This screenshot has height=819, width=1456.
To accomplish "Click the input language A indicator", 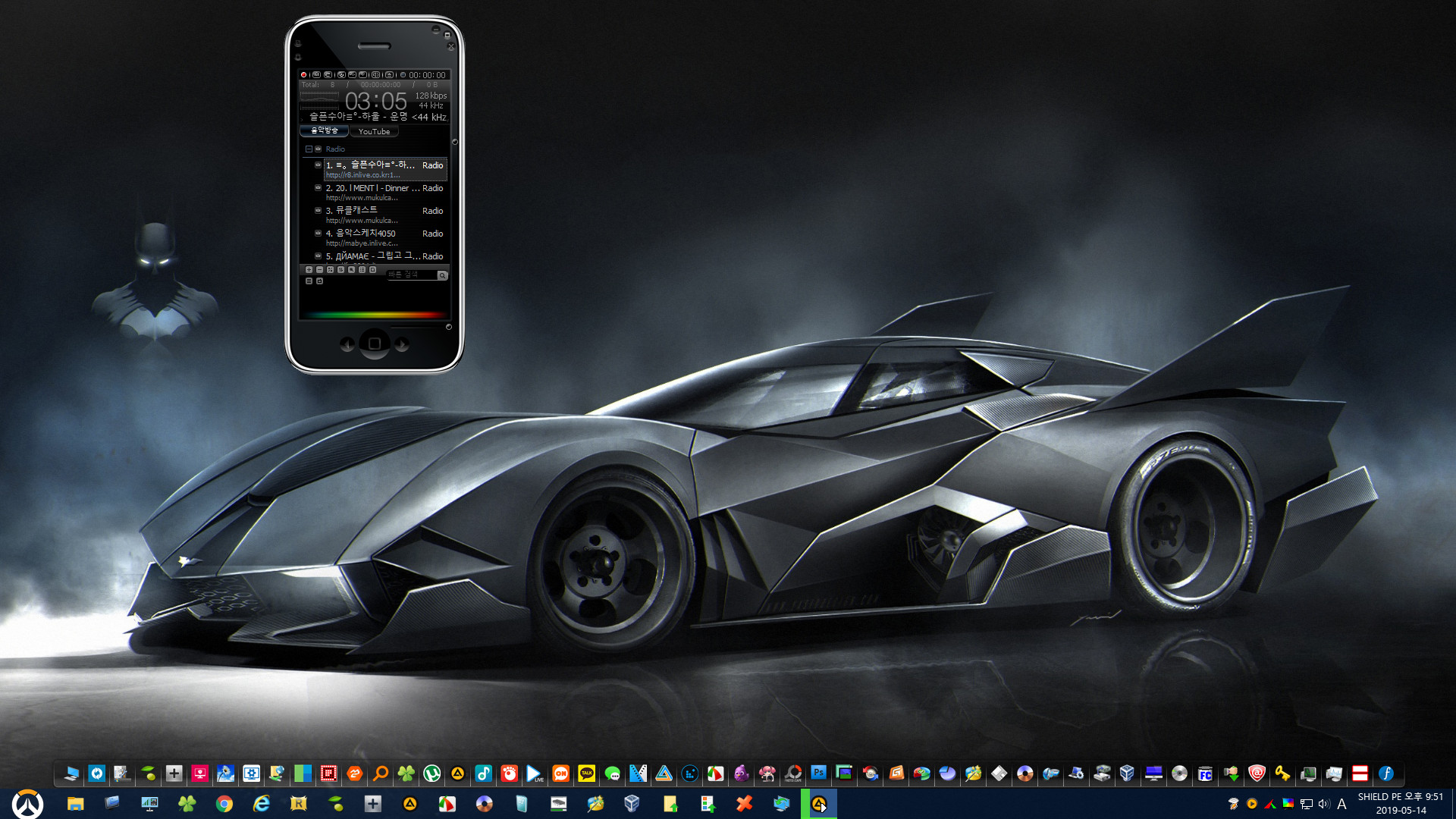I will (x=1341, y=804).
